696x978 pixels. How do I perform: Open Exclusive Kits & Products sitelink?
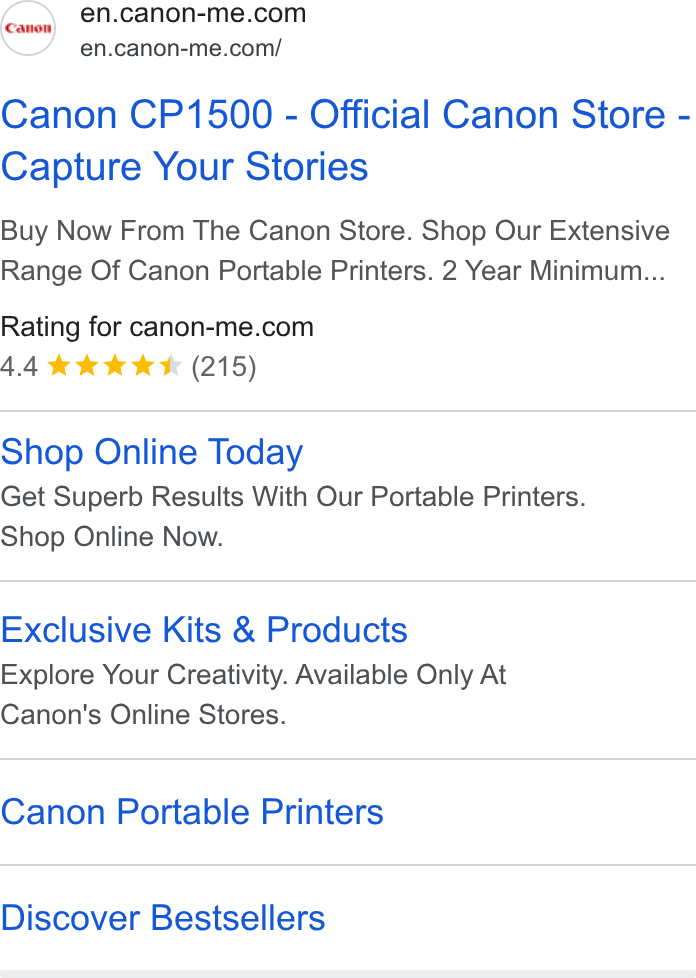tap(204, 629)
